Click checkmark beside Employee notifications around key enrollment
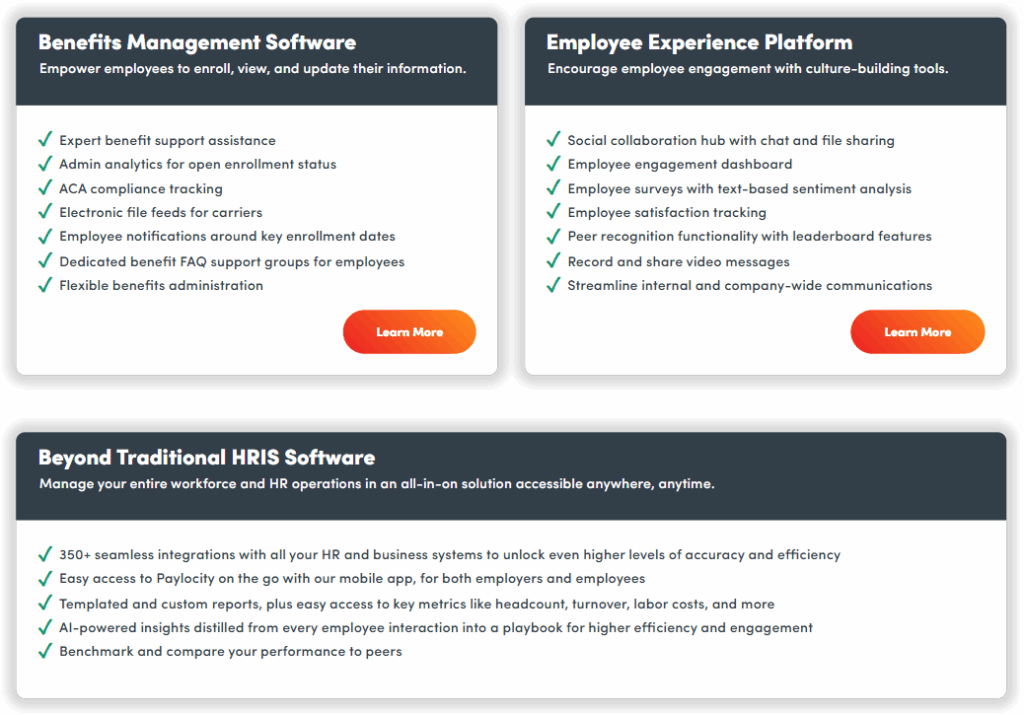1024x715 pixels. (45, 235)
